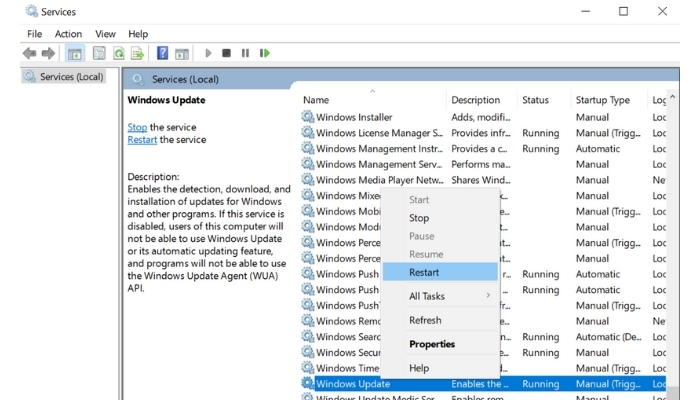The image size is (700, 400).
Task: Click 'Adds, modifi...' description cell
Action: (x=481, y=117)
